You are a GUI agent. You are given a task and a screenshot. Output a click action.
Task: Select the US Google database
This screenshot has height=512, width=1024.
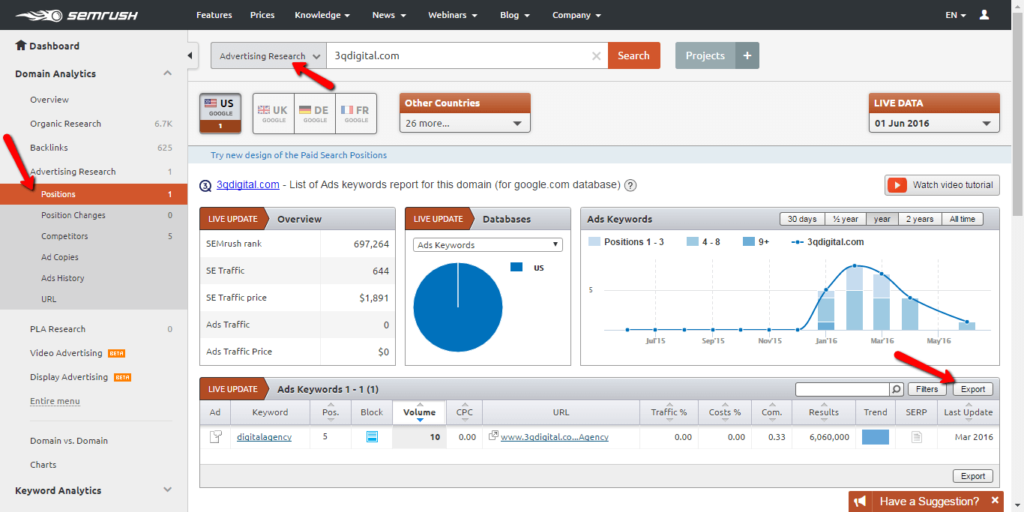pos(220,113)
